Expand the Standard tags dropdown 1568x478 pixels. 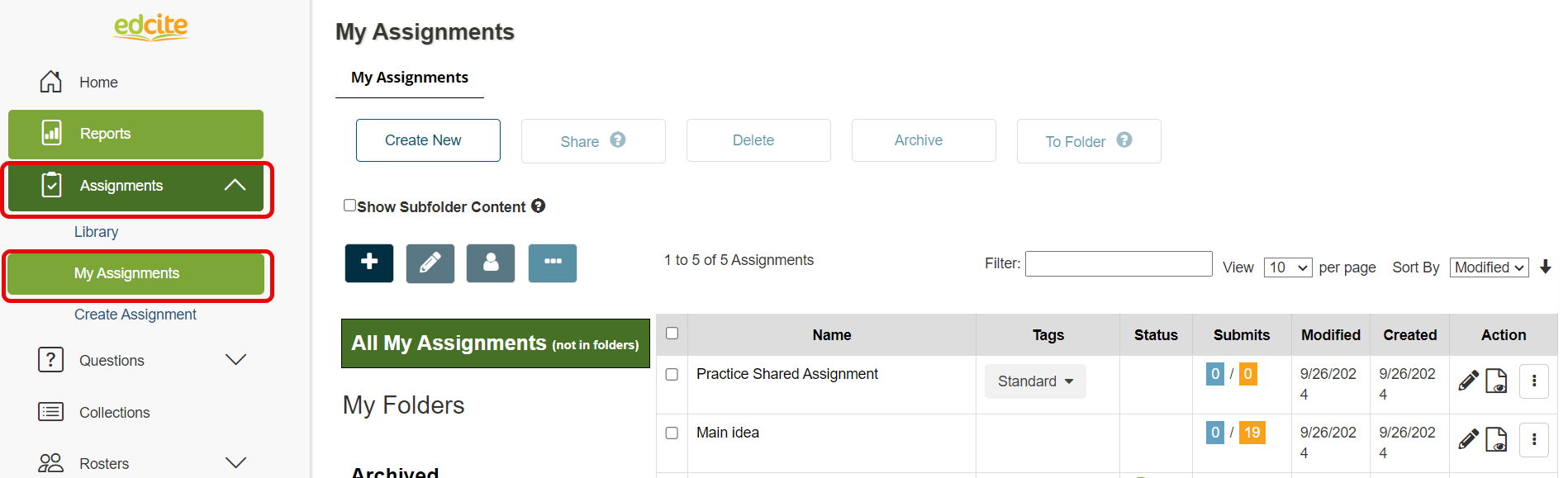[1035, 381]
